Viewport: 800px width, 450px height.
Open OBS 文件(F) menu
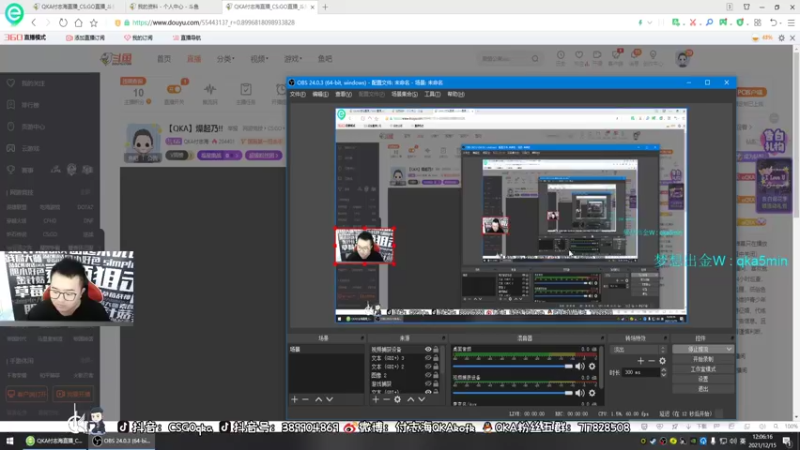tap(297, 94)
